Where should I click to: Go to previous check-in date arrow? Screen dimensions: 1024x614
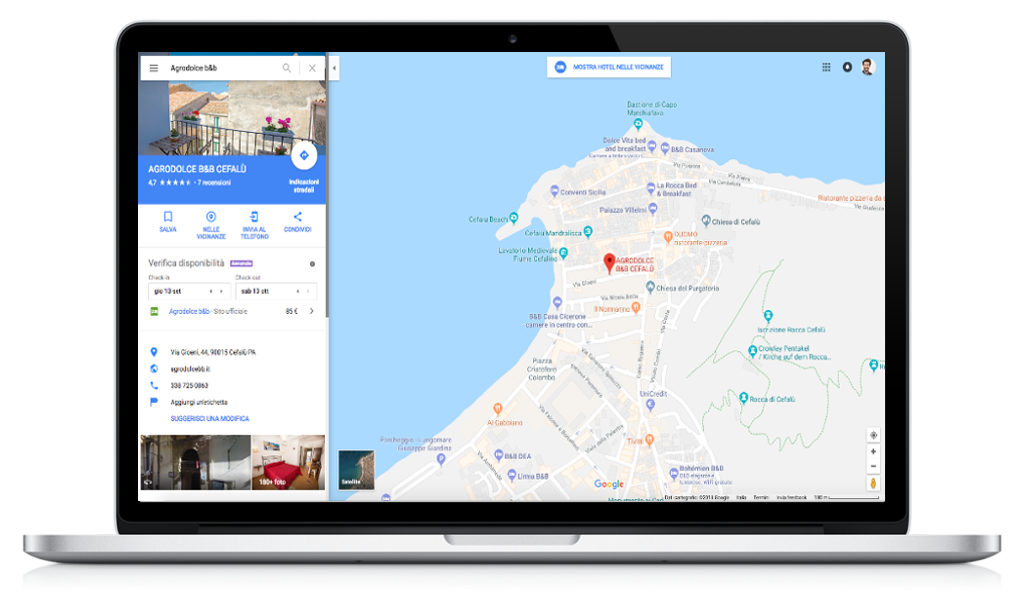click(211, 291)
